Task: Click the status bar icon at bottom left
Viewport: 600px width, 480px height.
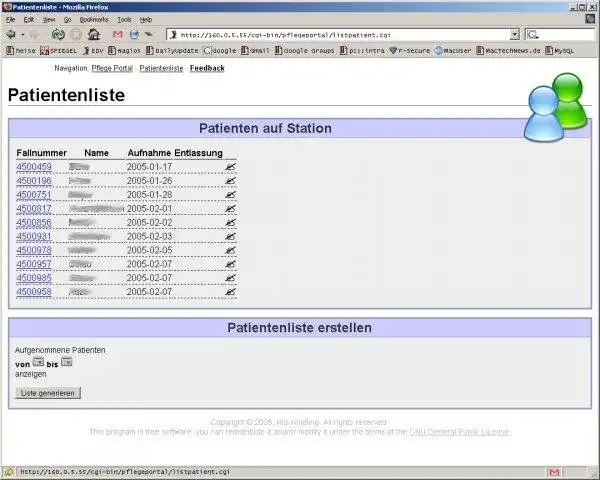Action: click(8, 472)
